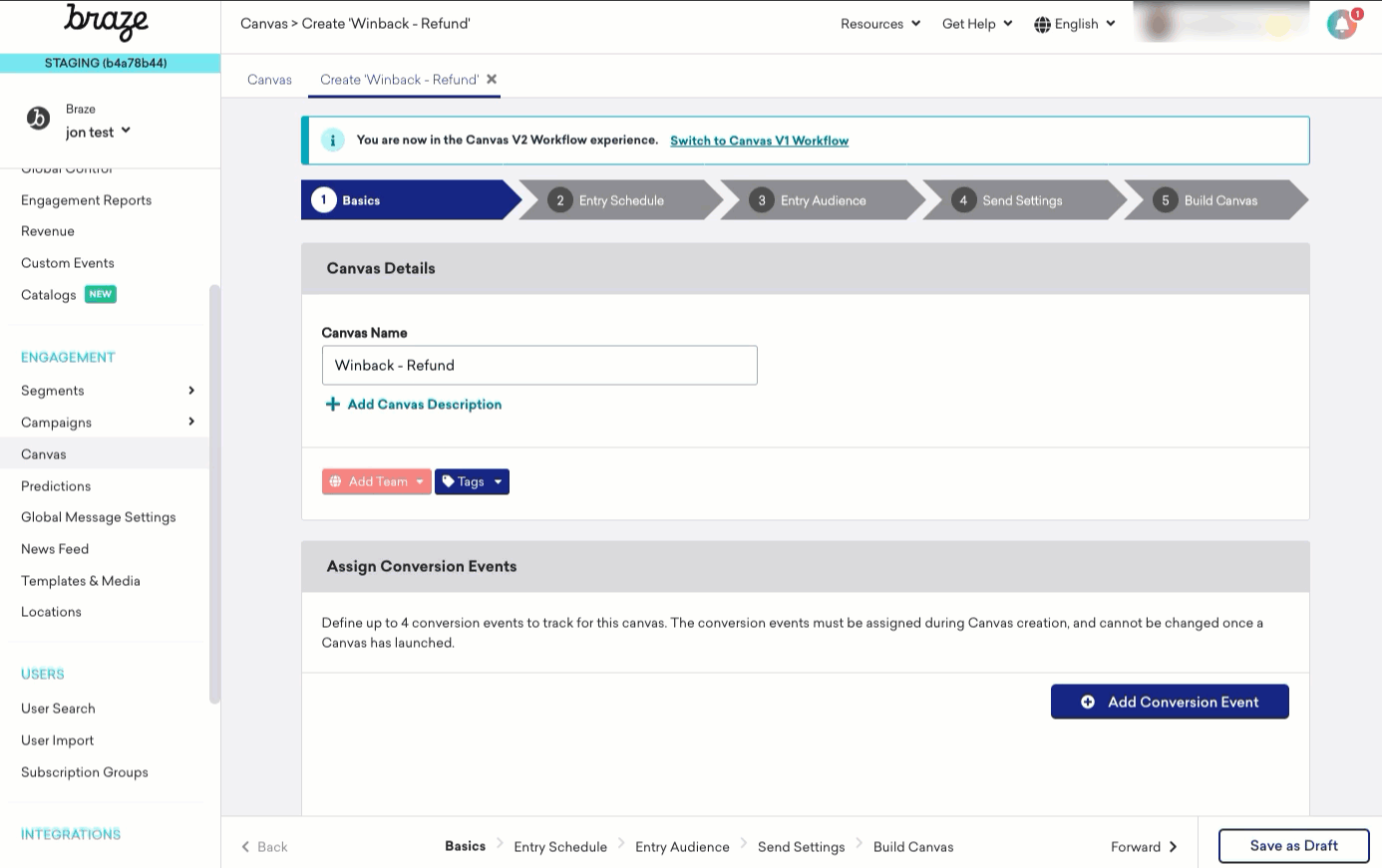Click Entry Audience in bottom footer navigation
The height and width of the screenshot is (868, 1382).
click(x=682, y=847)
